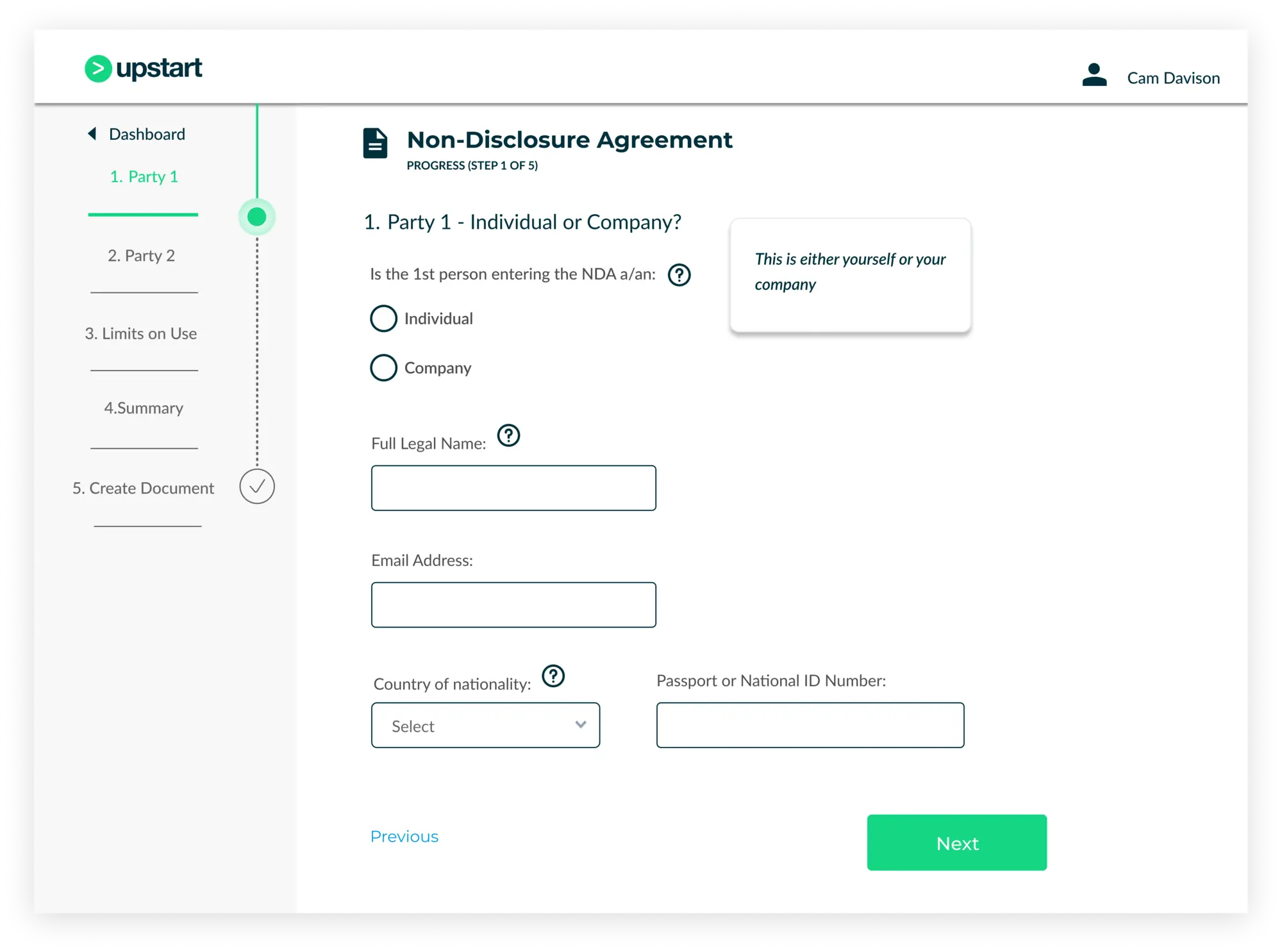1282x952 pixels.
Task: Select step 2. Party 2 in sidebar
Action: pos(141,255)
